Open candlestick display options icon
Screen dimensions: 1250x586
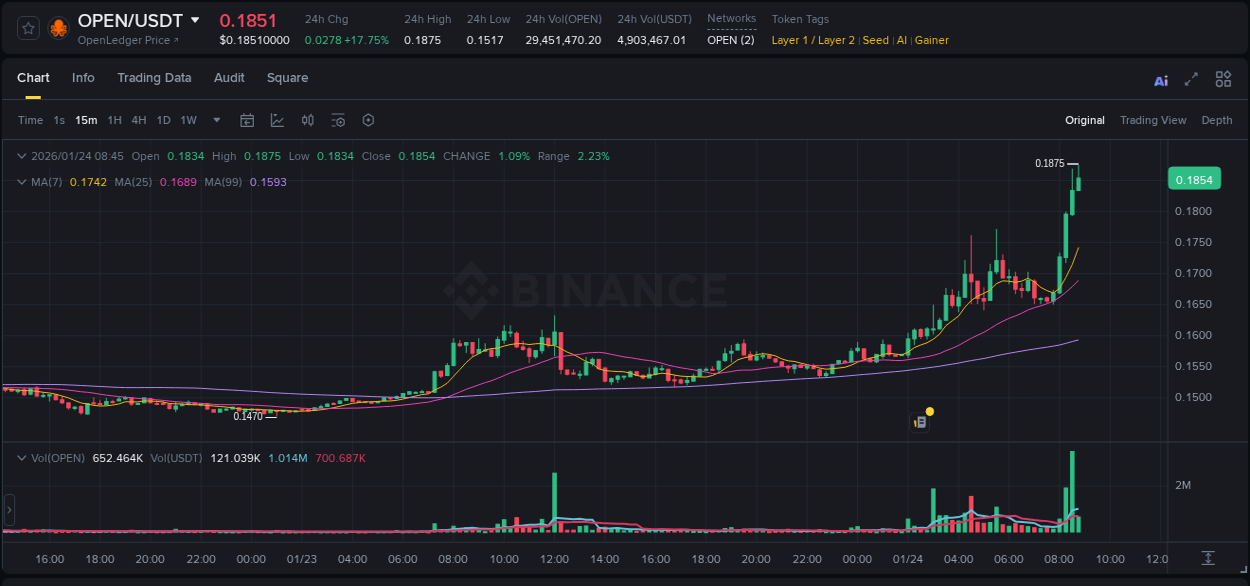(x=308, y=120)
